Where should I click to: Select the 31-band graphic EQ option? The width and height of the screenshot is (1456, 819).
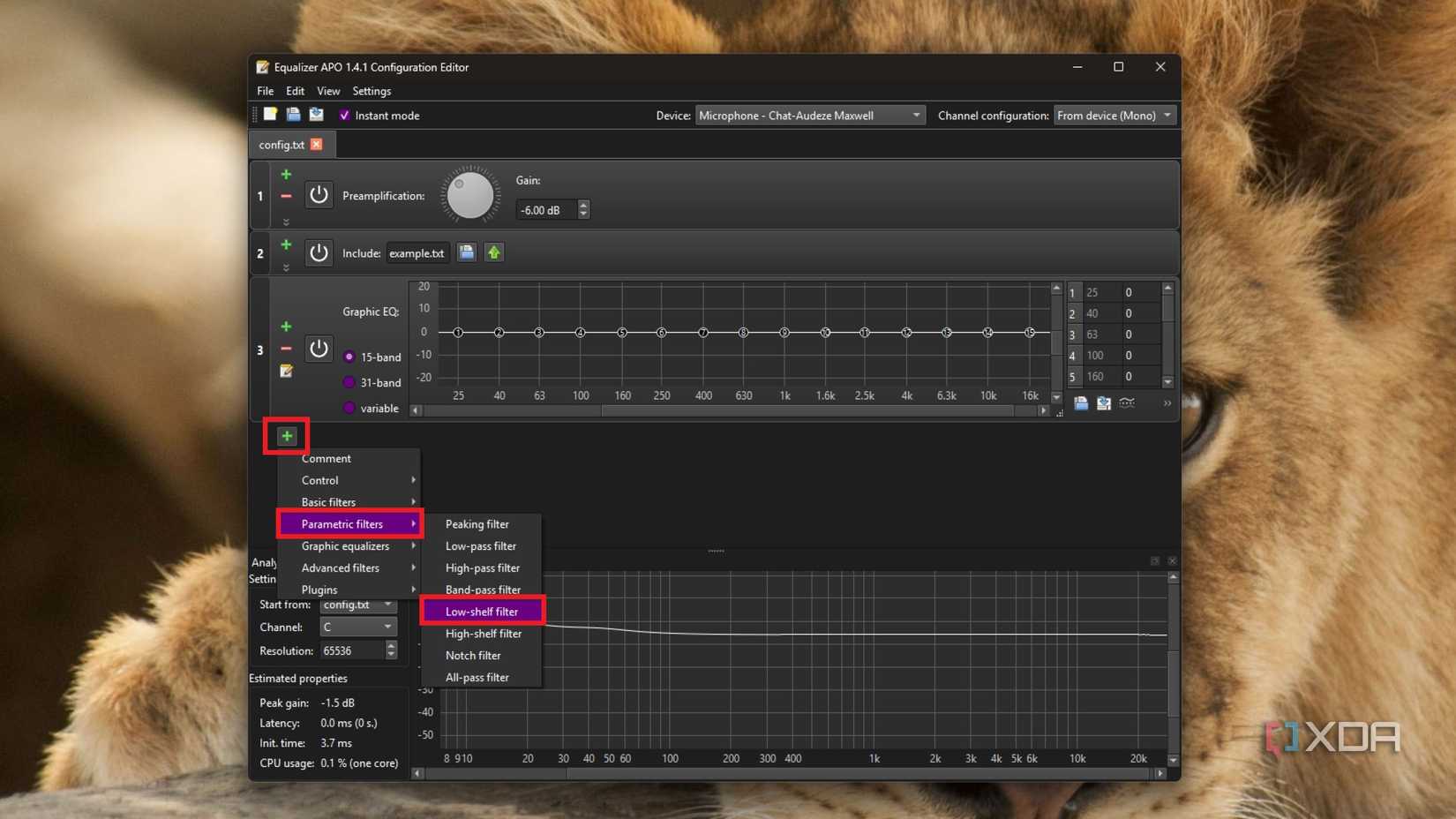point(348,383)
